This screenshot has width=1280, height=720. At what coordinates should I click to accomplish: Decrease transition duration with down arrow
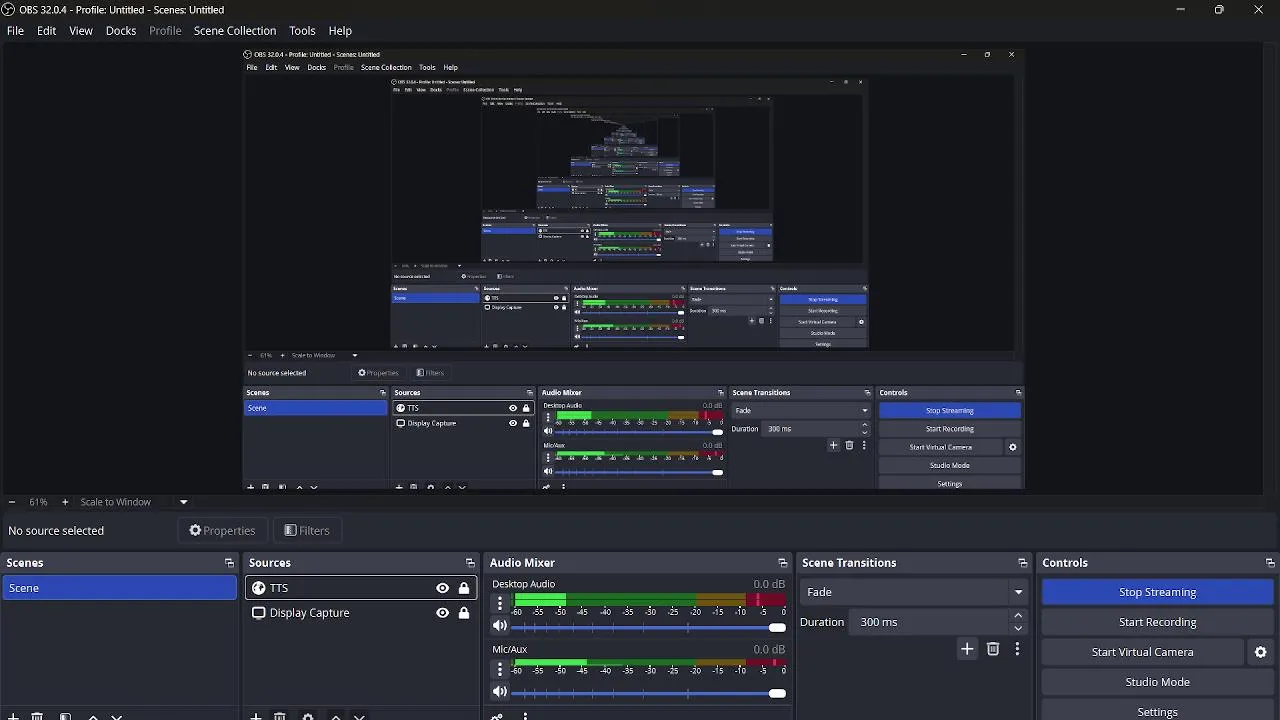click(1018, 628)
